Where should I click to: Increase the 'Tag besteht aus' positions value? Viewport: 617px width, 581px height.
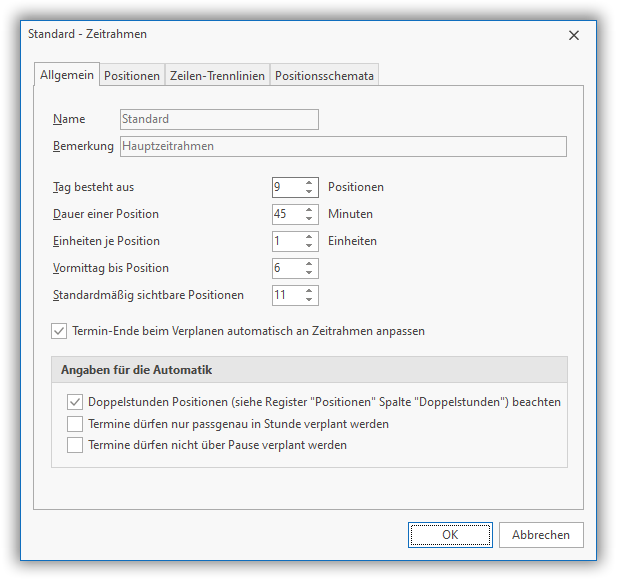(310, 182)
